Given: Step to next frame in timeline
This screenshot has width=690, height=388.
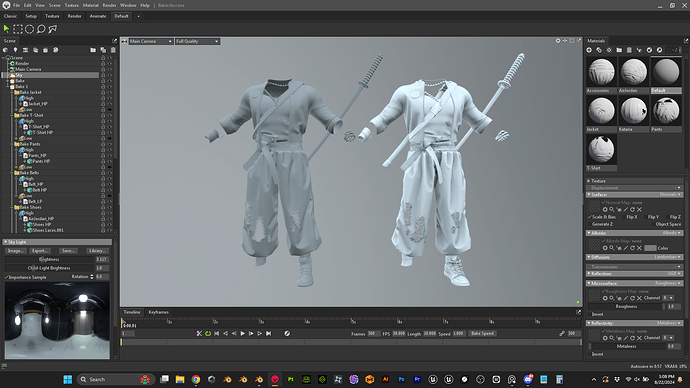Looking at the screenshot, I should pyautogui.click(x=251, y=333).
